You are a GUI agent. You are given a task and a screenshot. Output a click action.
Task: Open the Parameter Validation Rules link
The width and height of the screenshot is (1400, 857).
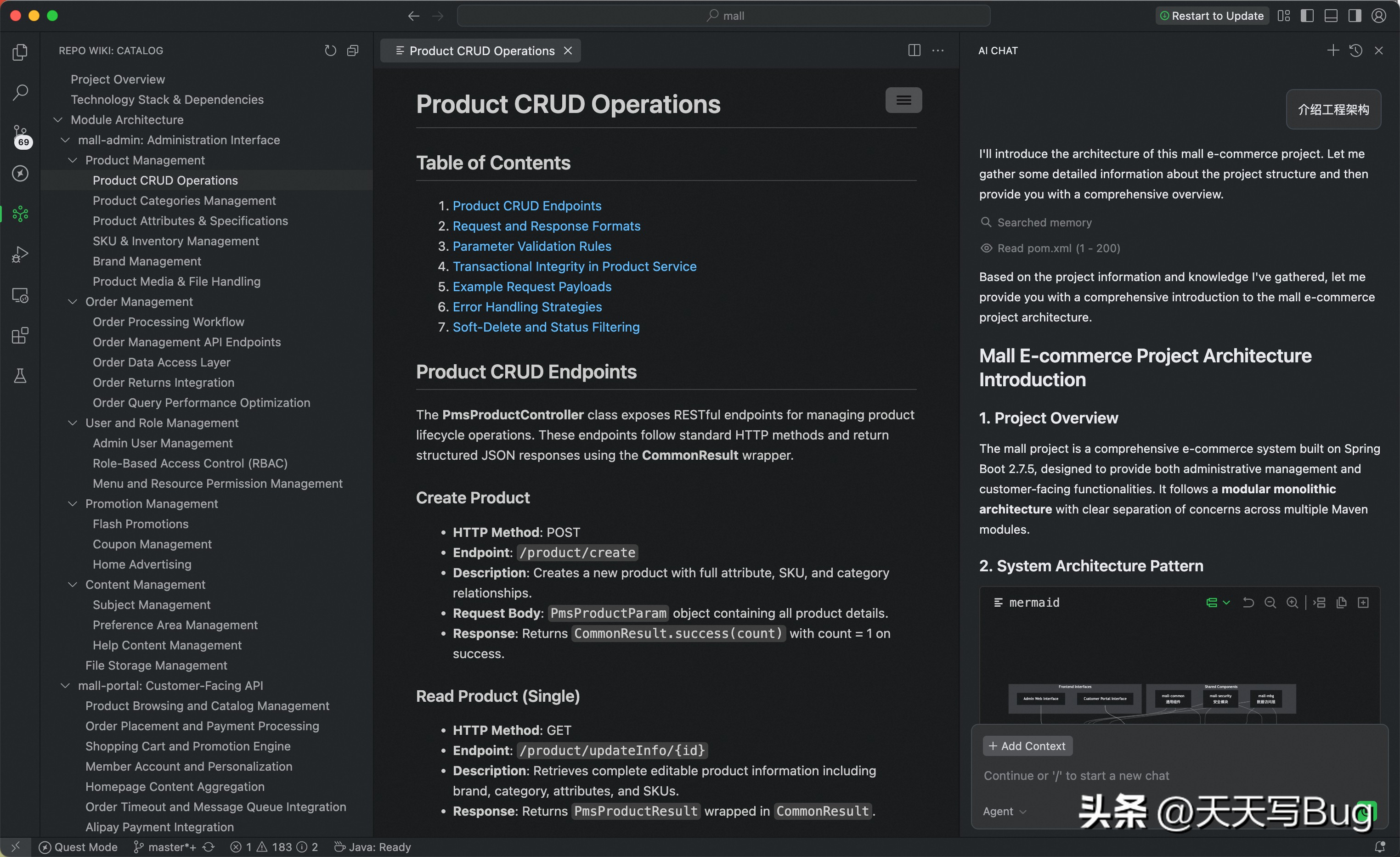click(x=532, y=246)
